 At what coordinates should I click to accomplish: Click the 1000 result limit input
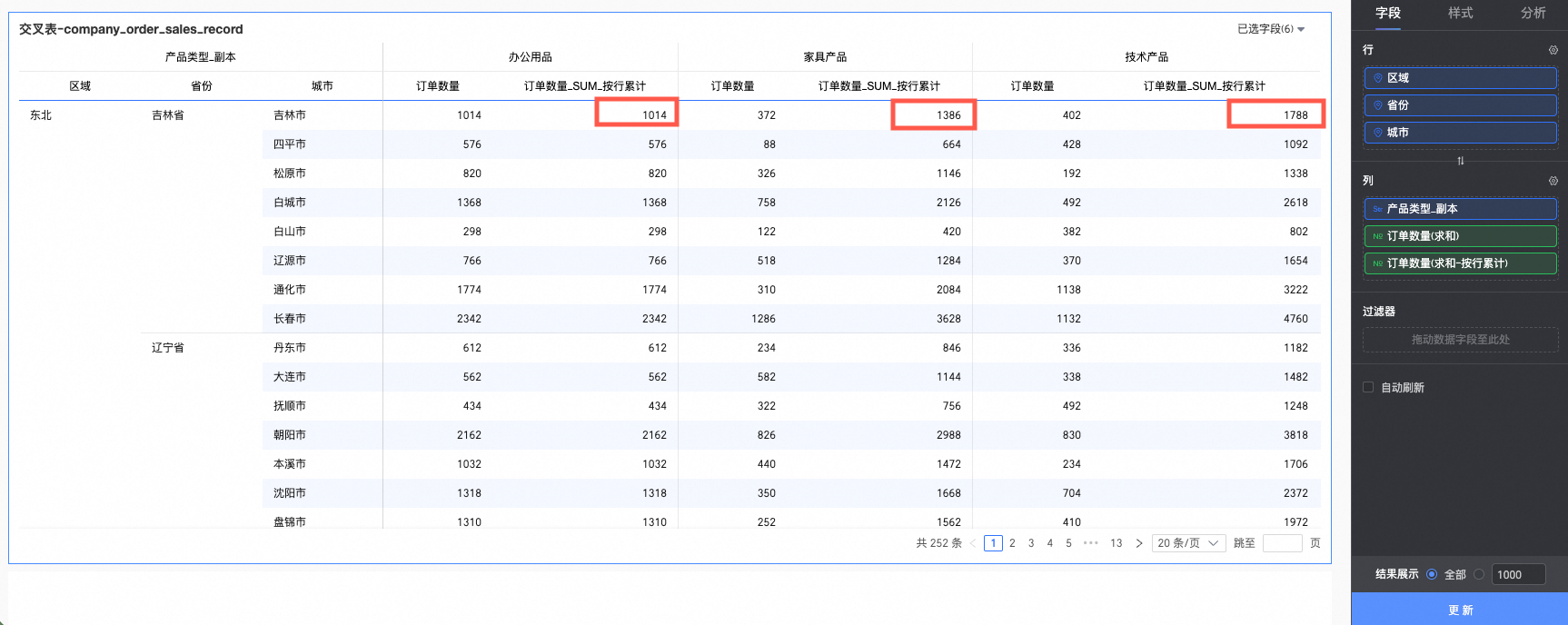[1518, 574]
